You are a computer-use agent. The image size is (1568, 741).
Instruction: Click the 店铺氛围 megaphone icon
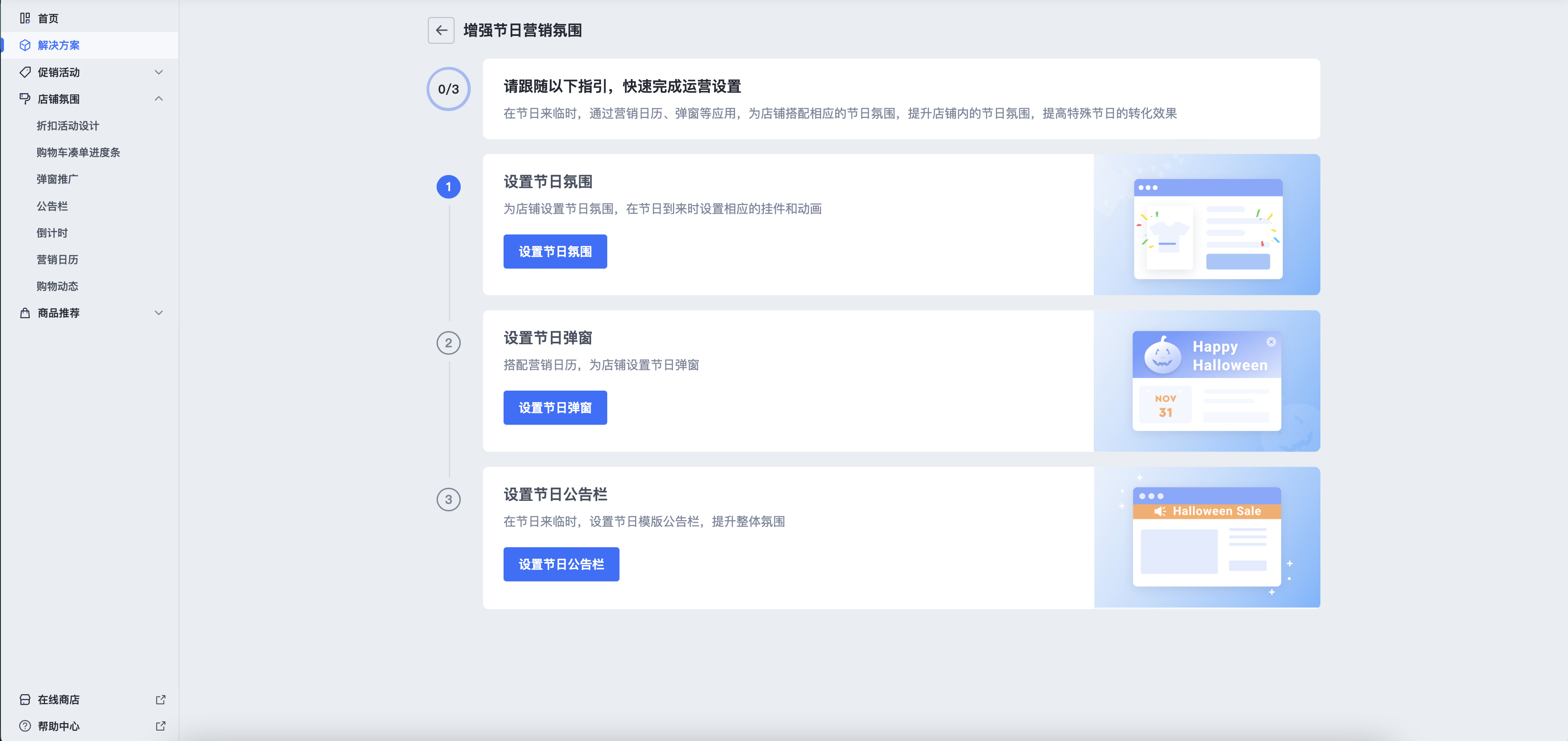tap(25, 98)
